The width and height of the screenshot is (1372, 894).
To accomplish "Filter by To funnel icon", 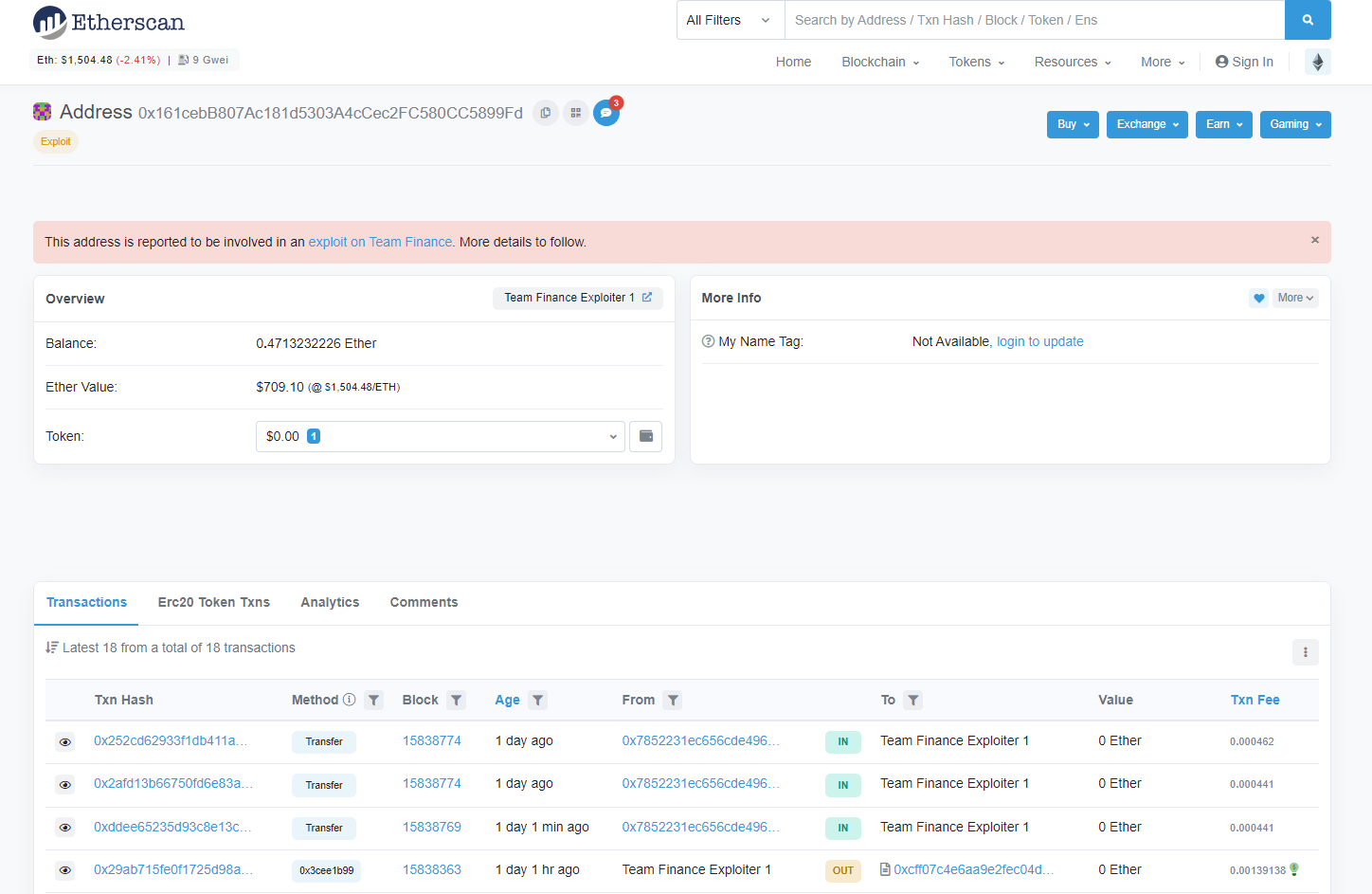I will click(x=913, y=701).
